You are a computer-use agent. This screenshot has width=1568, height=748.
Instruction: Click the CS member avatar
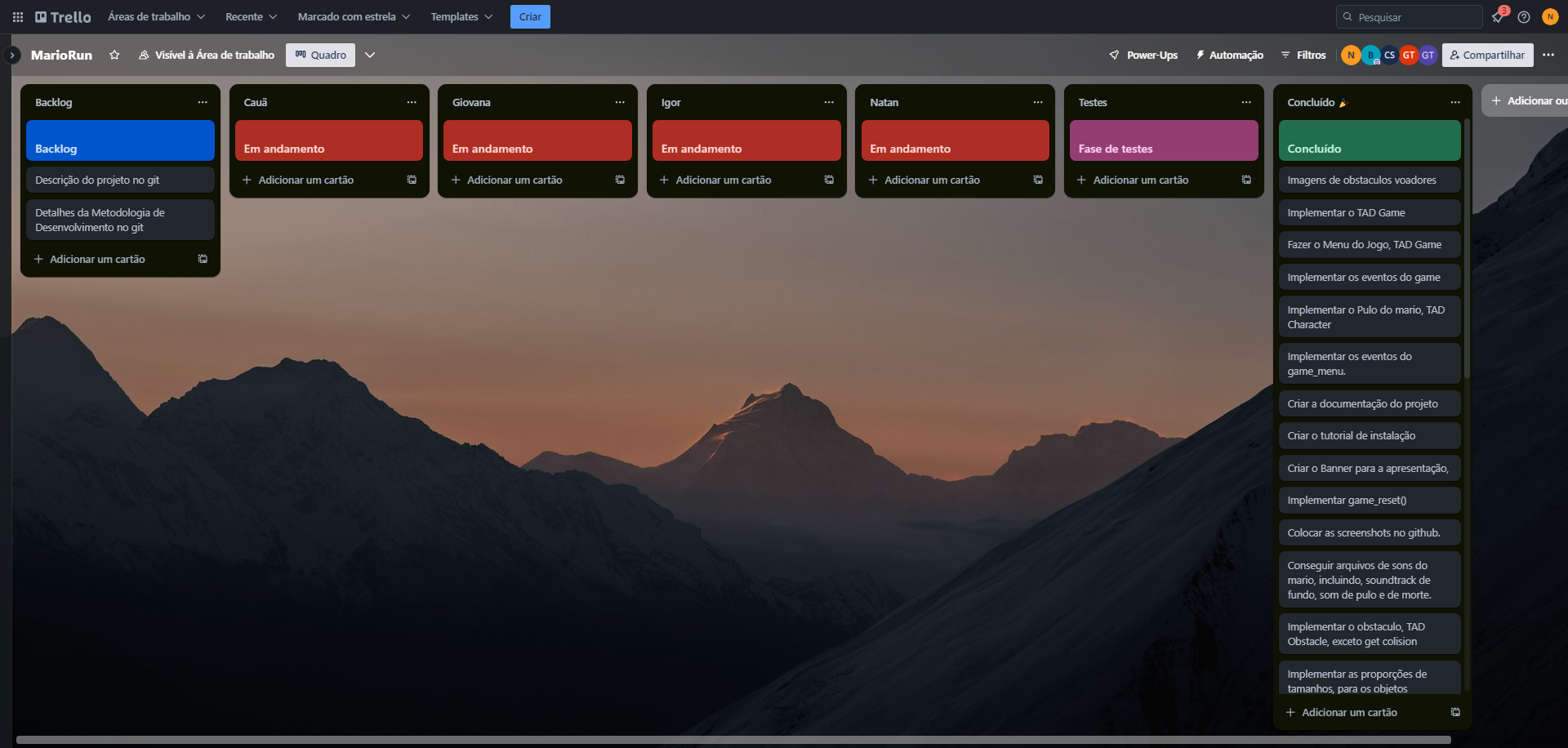[x=1389, y=55]
